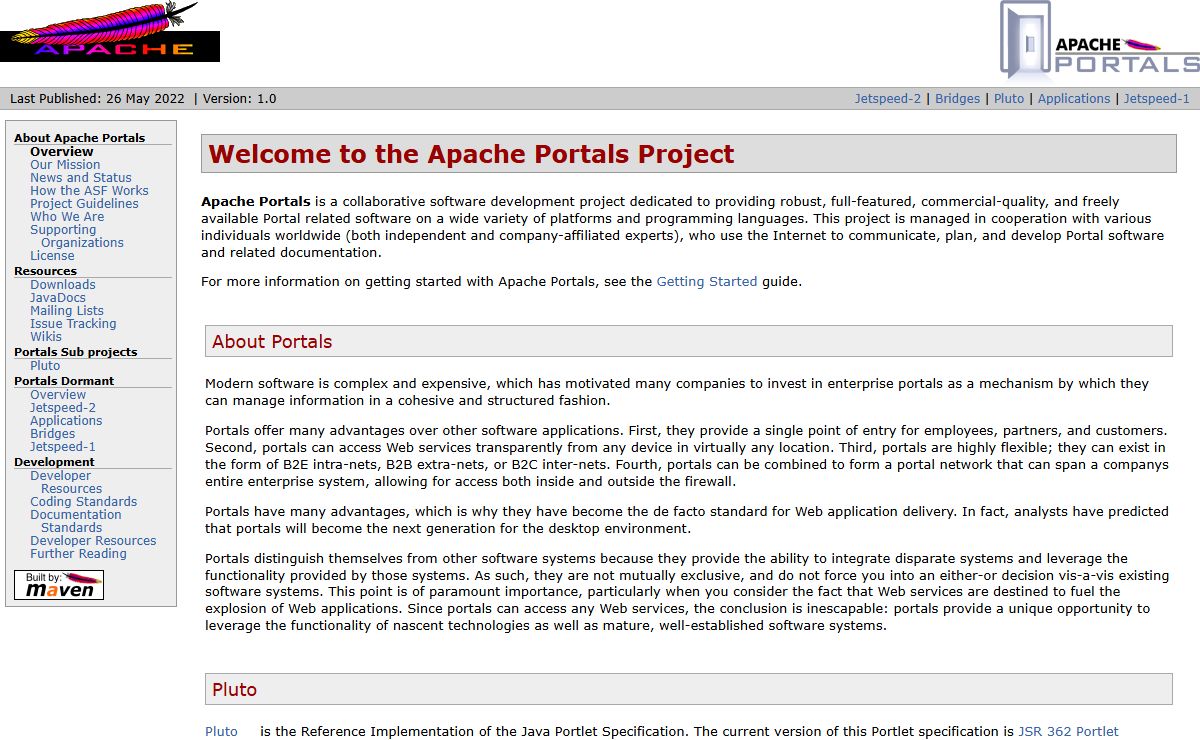Open the Our Mission page
The width and height of the screenshot is (1200, 740).
tap(65, 165)
